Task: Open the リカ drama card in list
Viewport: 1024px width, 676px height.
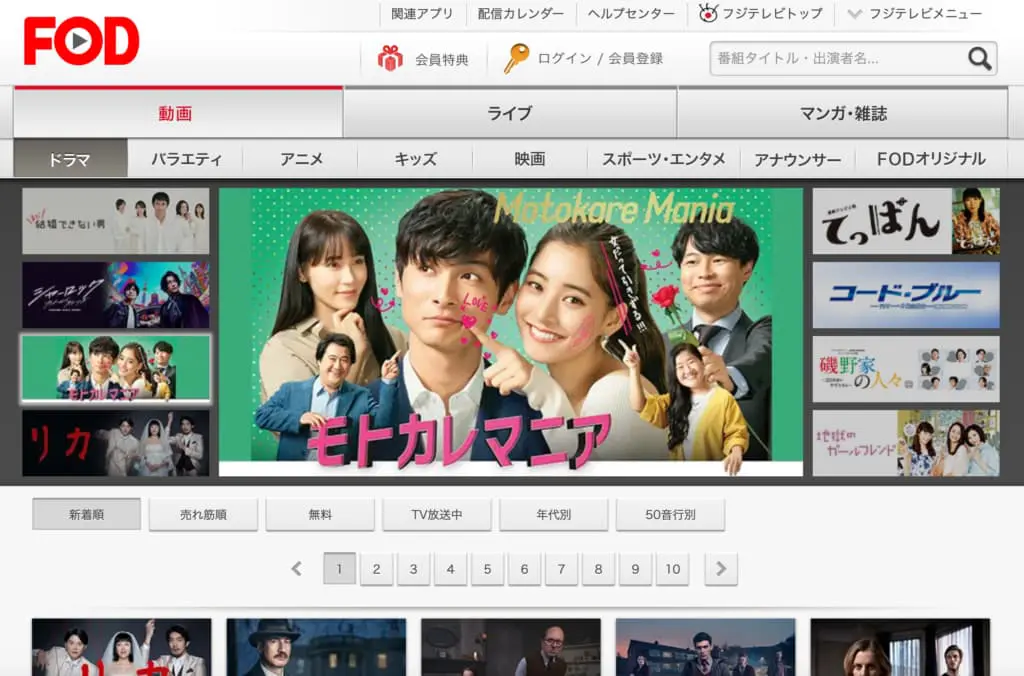Action: [121, 647]
